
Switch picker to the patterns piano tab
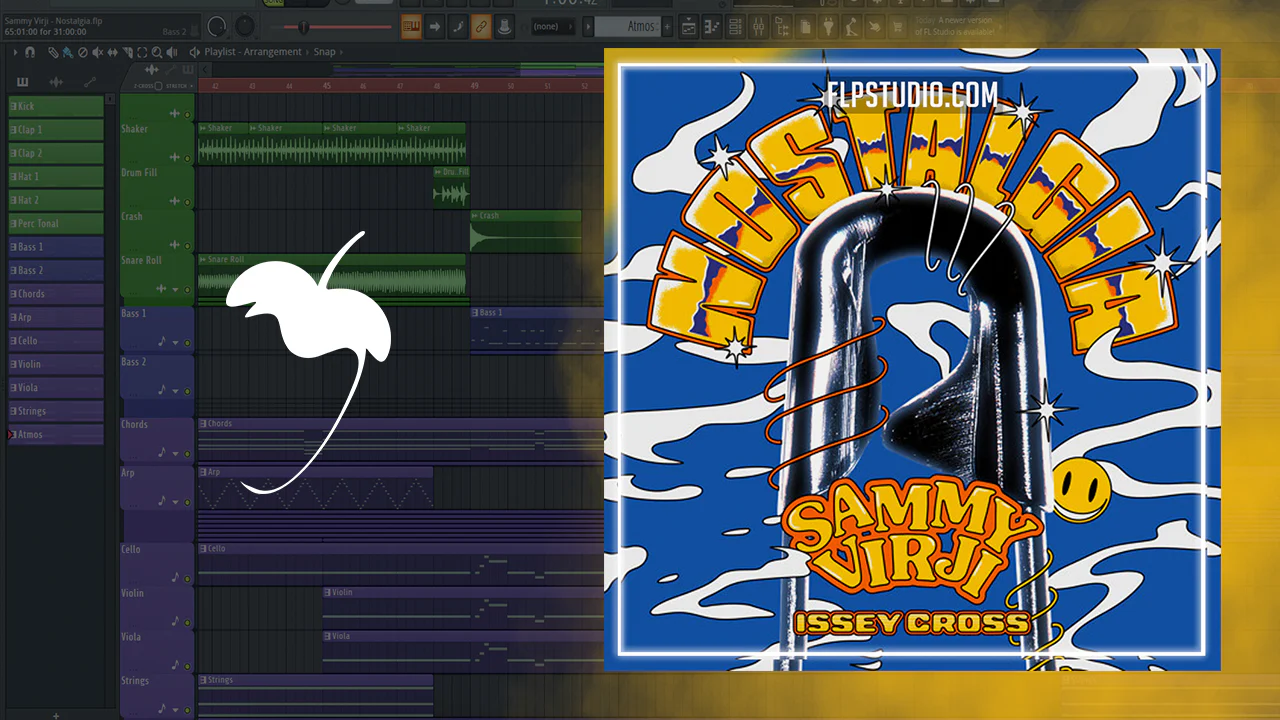23,82
